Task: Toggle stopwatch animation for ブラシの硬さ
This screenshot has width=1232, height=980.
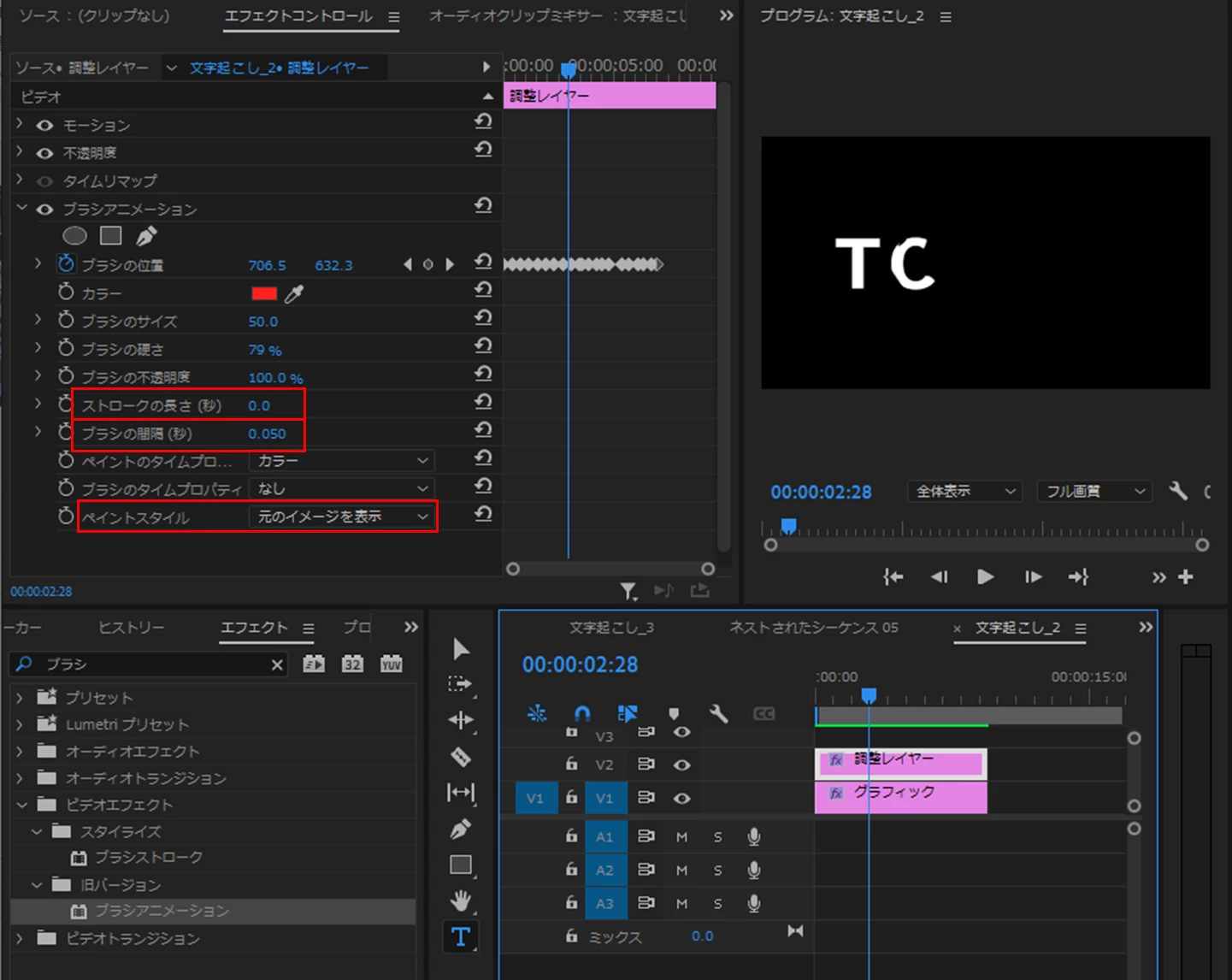Action: [x=66, y=347]
